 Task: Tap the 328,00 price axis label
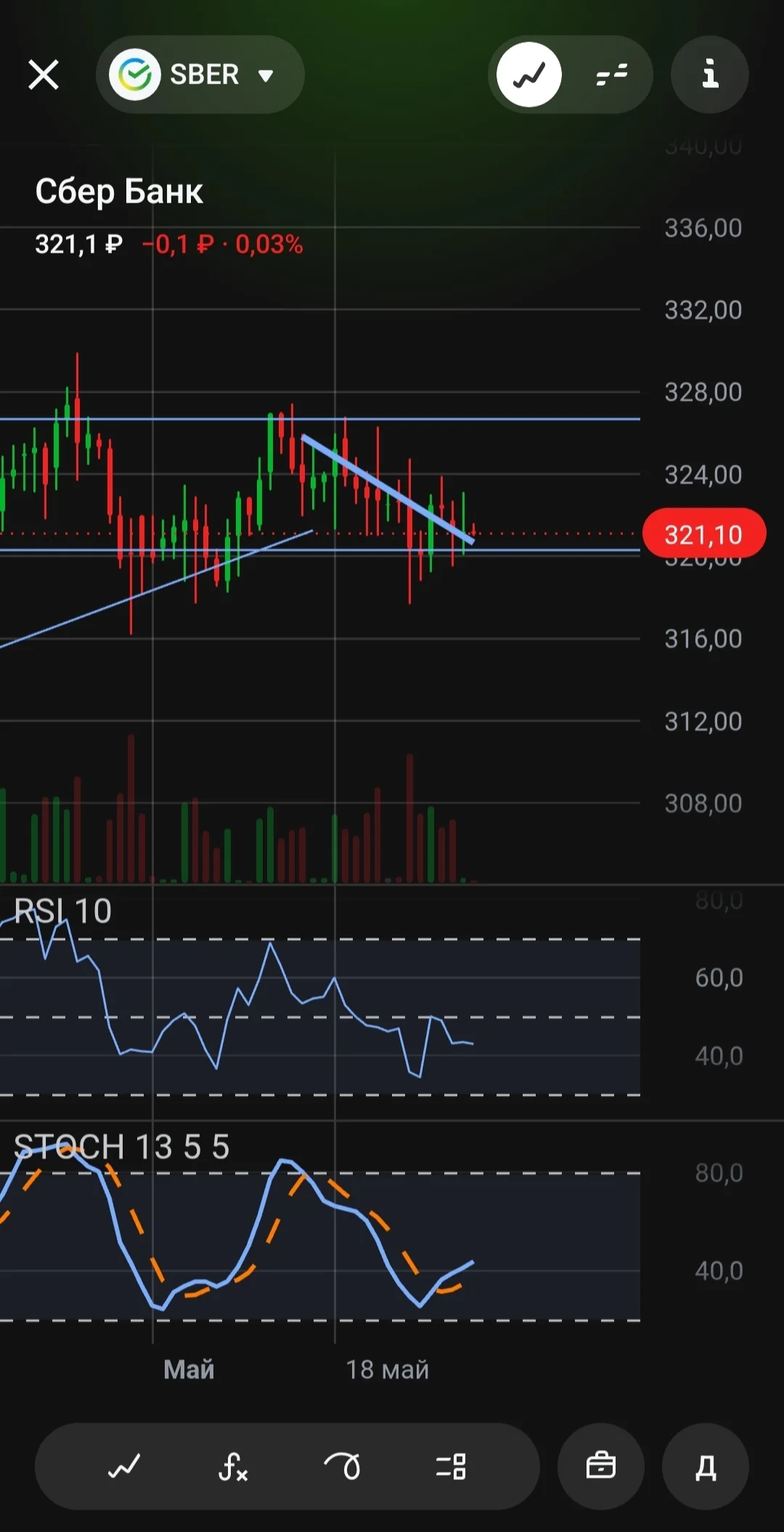(703, 392)
